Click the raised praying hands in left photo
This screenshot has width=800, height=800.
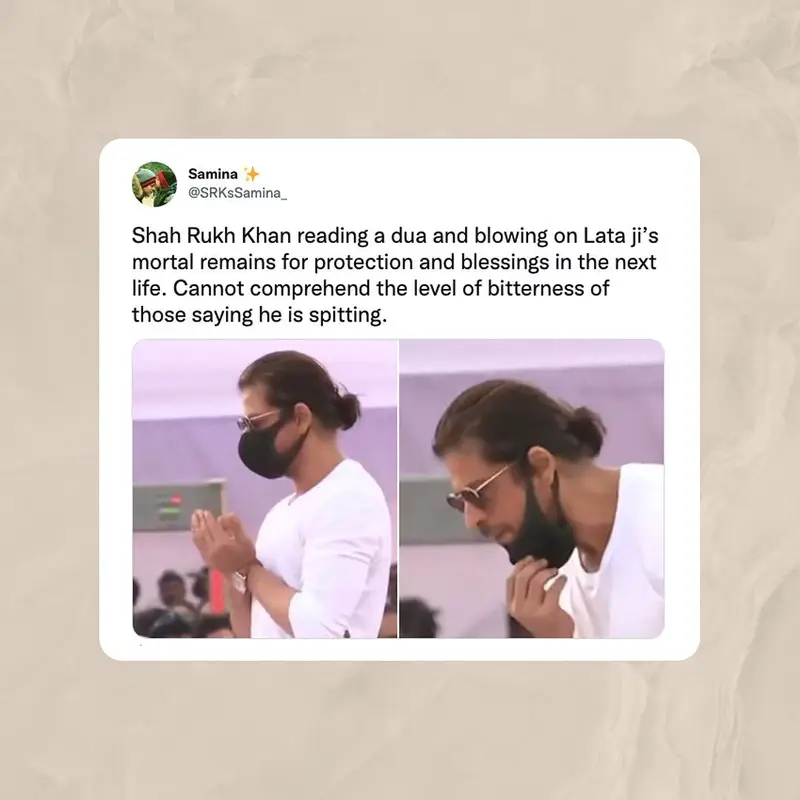click(x=221, y=542)
